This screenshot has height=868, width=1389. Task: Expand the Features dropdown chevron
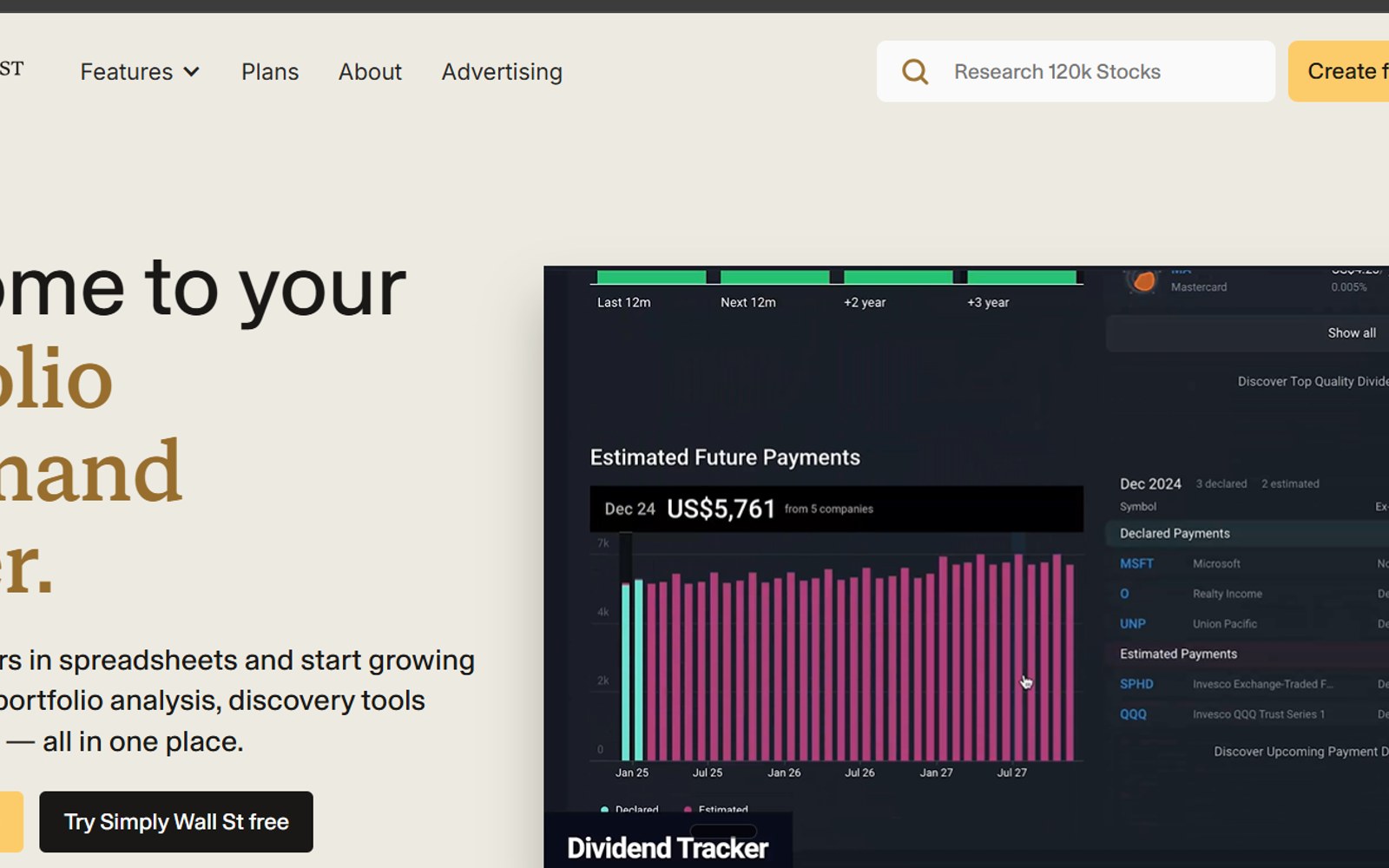[192, 72]
